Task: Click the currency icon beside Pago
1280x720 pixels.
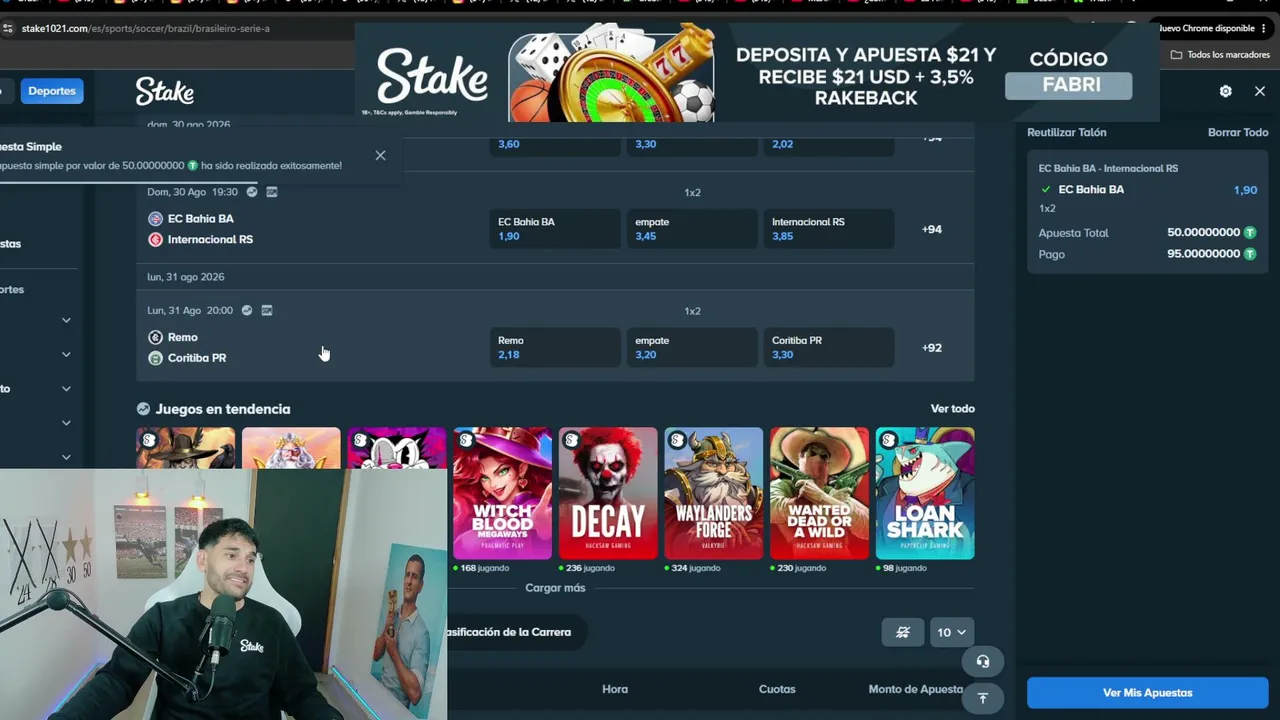Action: point(1249,254)
